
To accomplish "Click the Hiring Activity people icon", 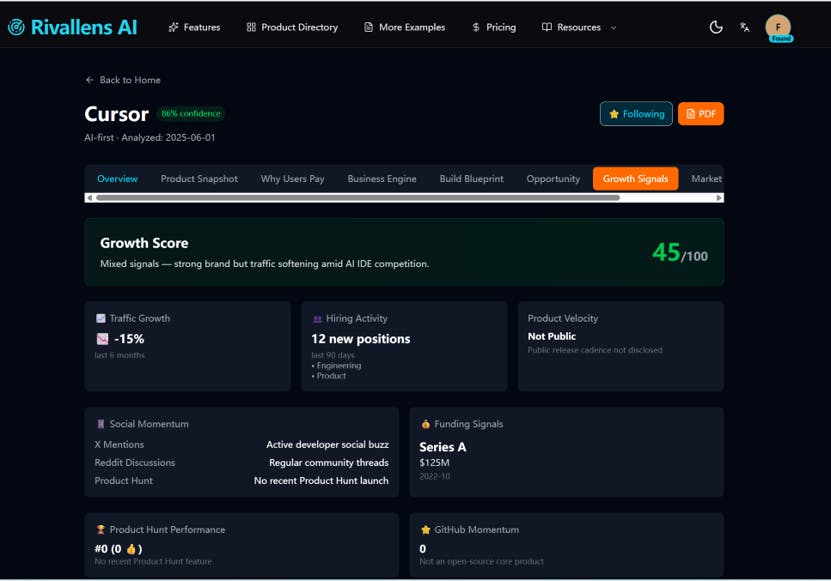I will pyautogui.click(x=317, y=319).
